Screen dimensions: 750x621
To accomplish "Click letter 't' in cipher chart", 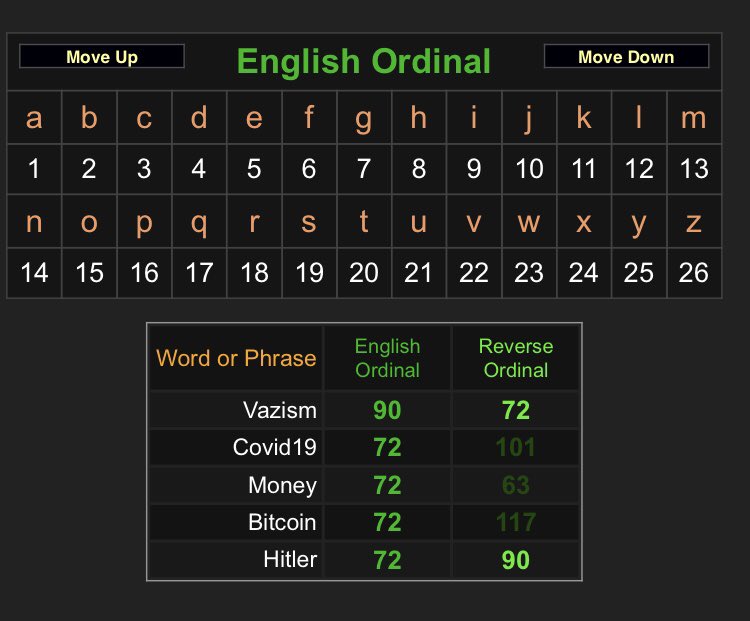I will point(364,222).
